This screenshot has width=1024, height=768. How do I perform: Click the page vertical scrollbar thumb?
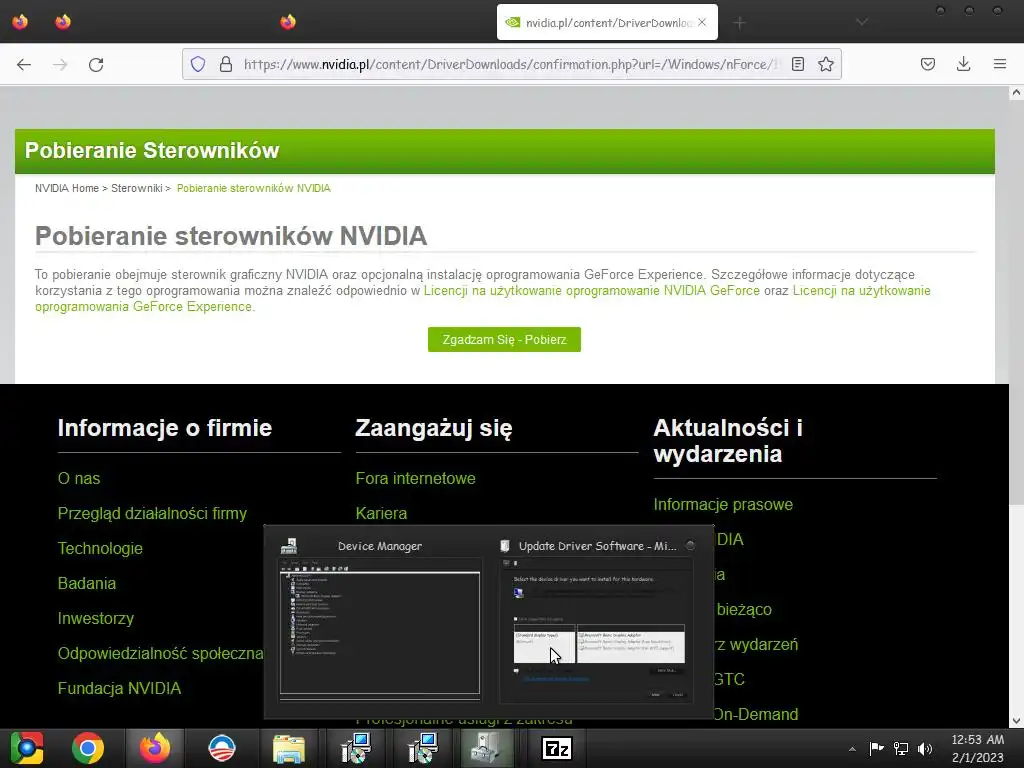(x=1016, y=302)
